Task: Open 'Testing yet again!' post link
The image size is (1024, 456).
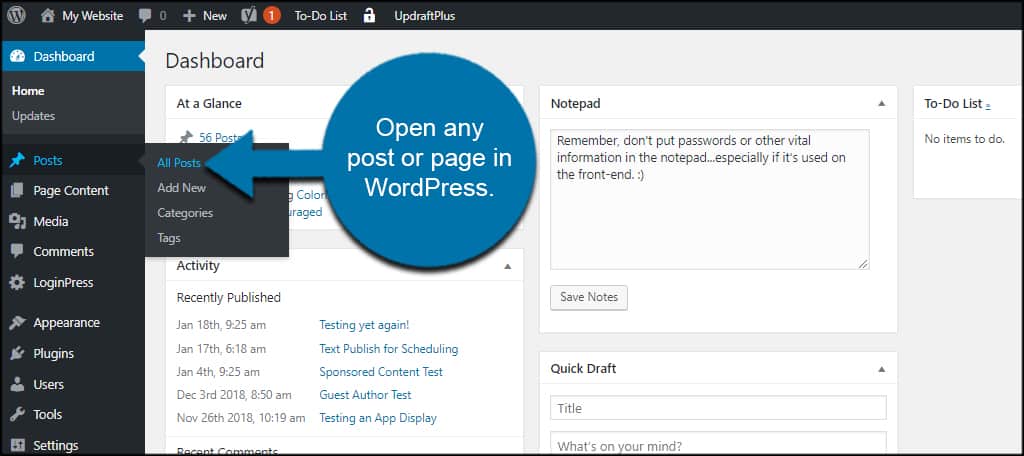Action: pyautogui.click(x=364, y=325)
